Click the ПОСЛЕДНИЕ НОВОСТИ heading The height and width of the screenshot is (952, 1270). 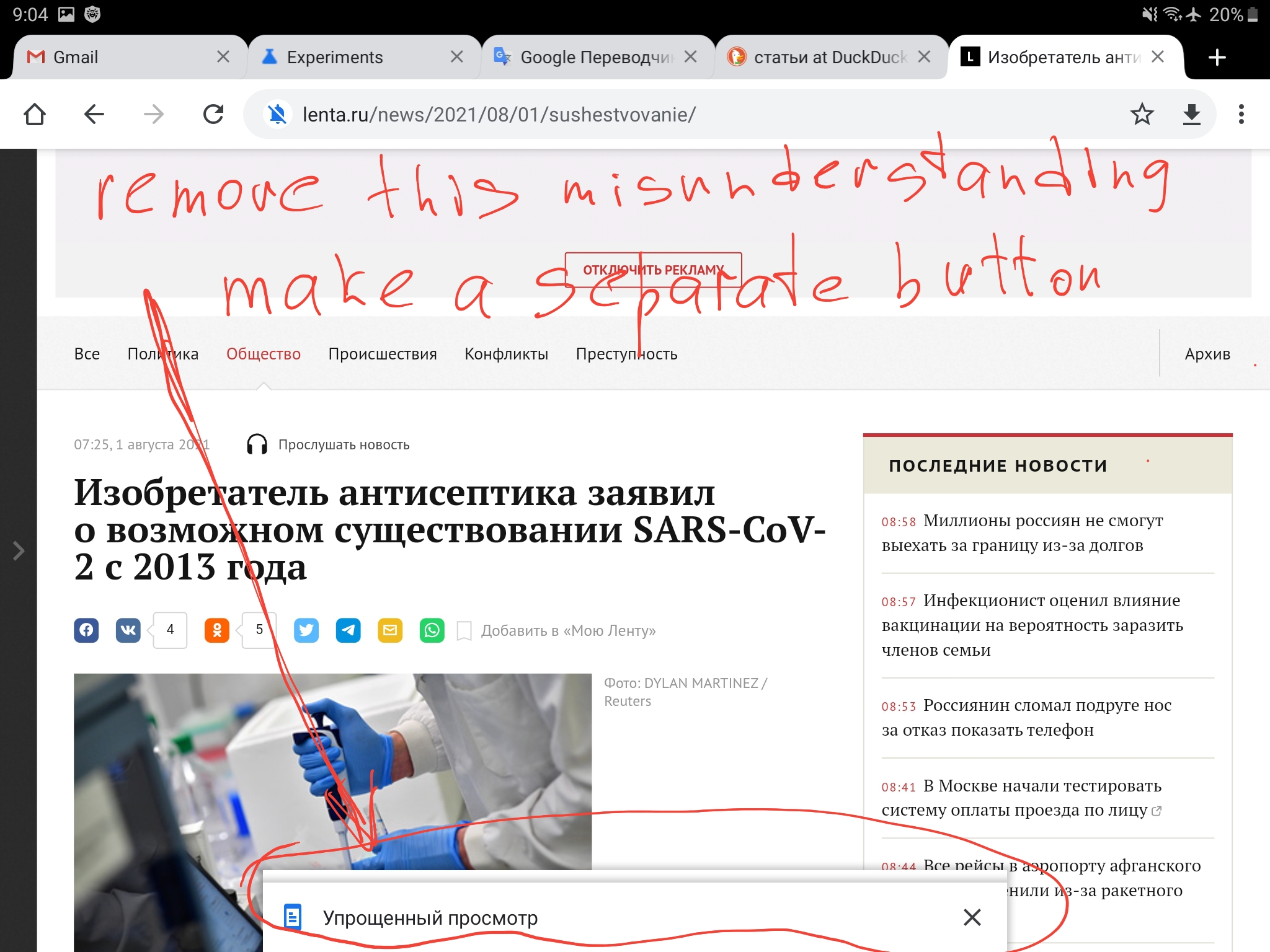(998, 465)
